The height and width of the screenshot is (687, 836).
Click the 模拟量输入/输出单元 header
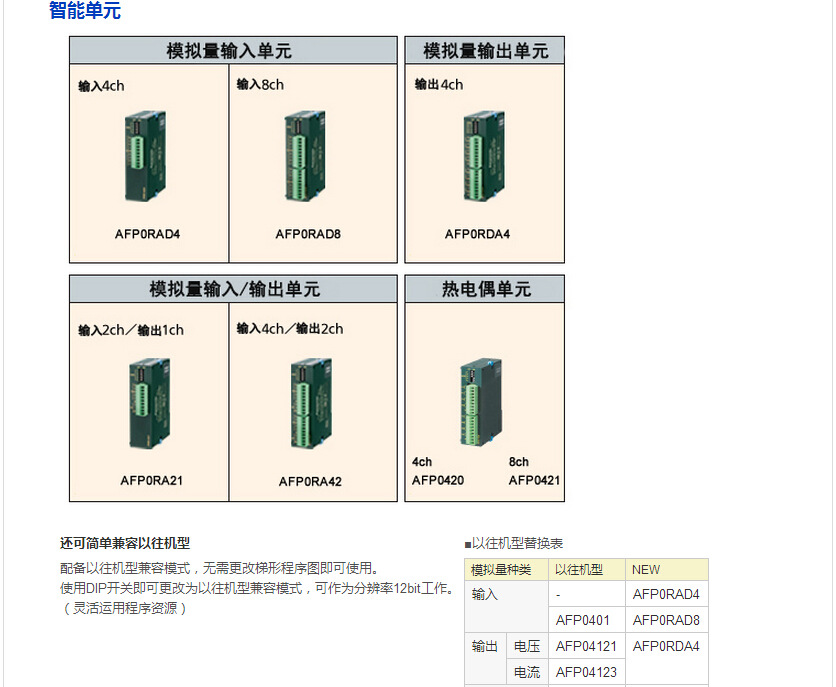tap(232, 289)
